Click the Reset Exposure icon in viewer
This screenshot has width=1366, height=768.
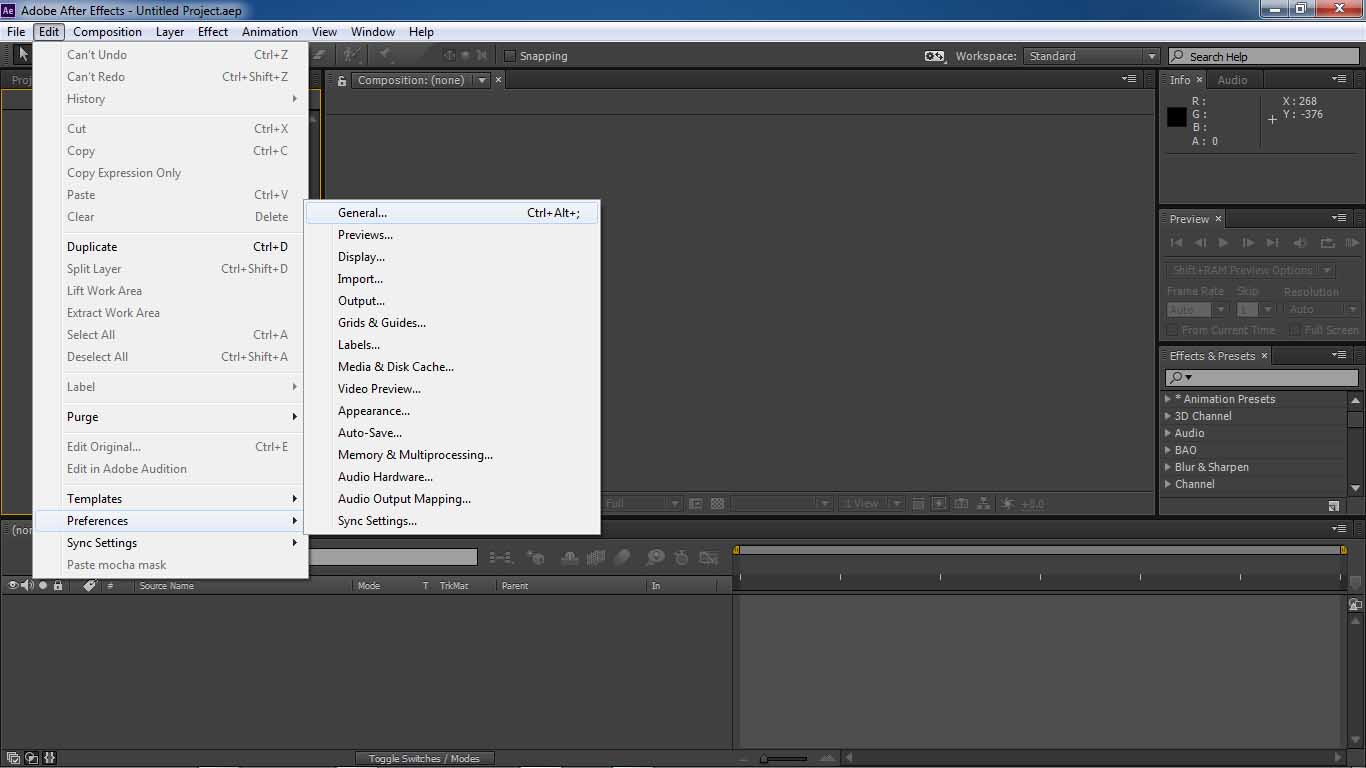[x=1007, y=504]
